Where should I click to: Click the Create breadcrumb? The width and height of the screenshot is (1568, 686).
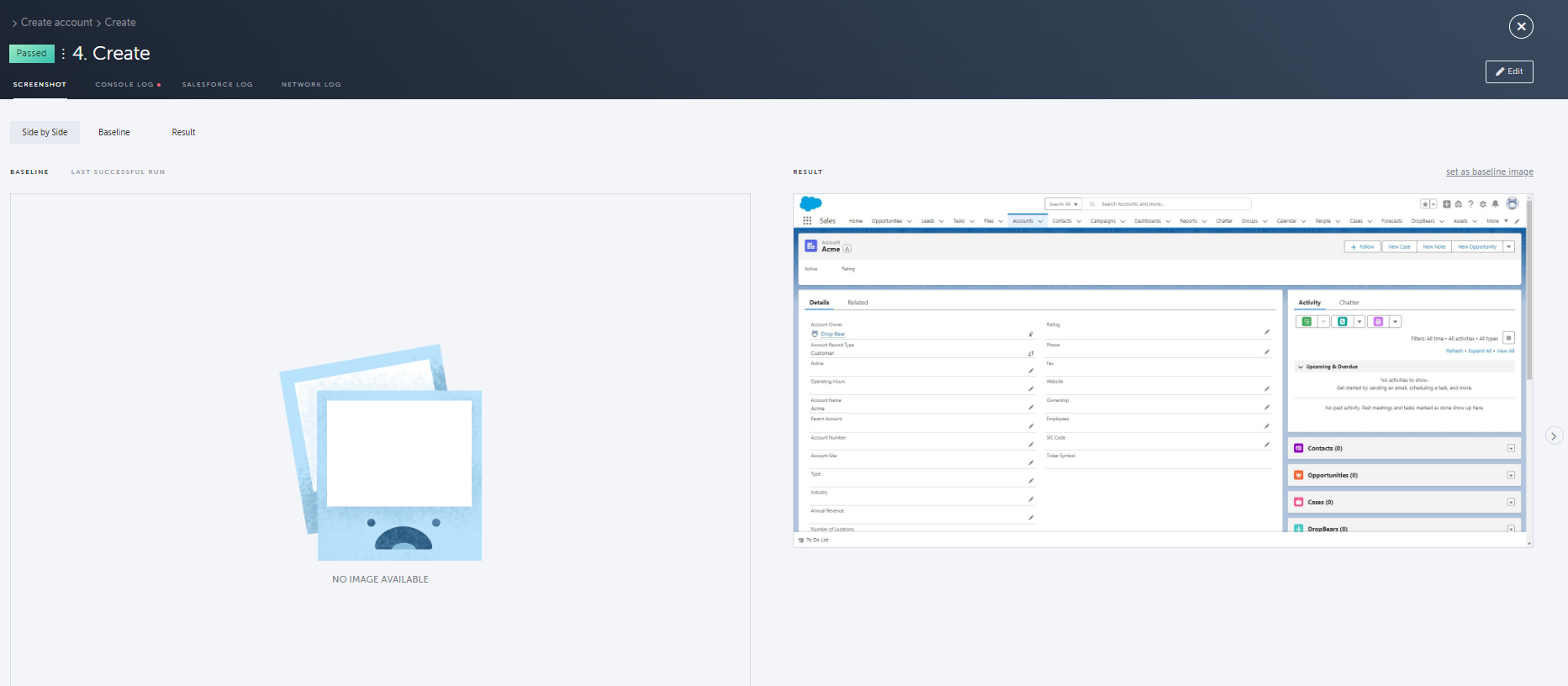click(120, 23)
